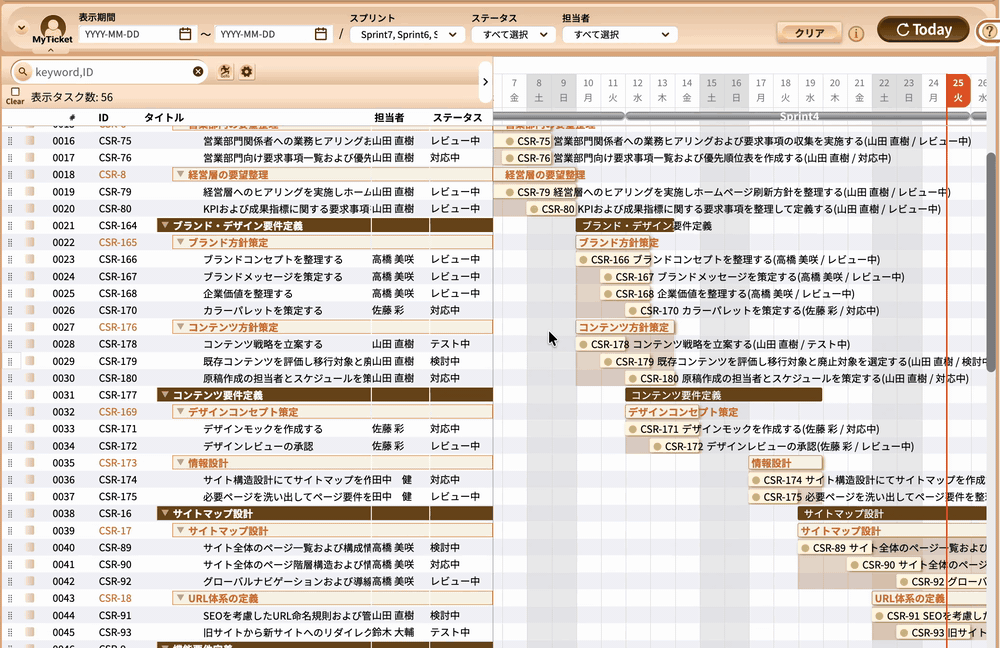Collapse the 経営層の要望整理 group
This screenshot has height=648, width=1000.
click(180, 174)
